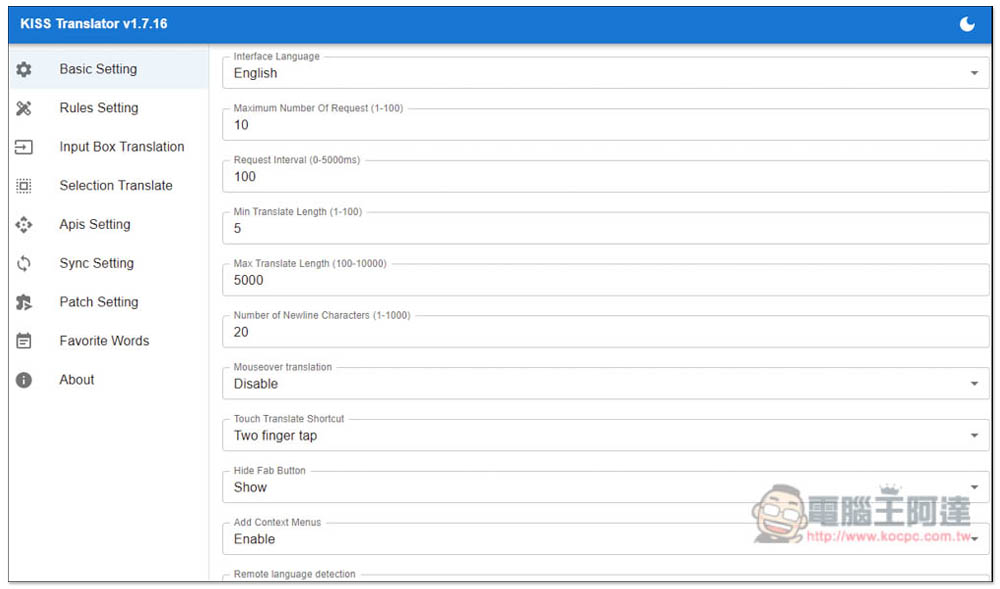Click the Apis Setting icon
This screenshot has height=589, width=1000.
coord(24,224)
